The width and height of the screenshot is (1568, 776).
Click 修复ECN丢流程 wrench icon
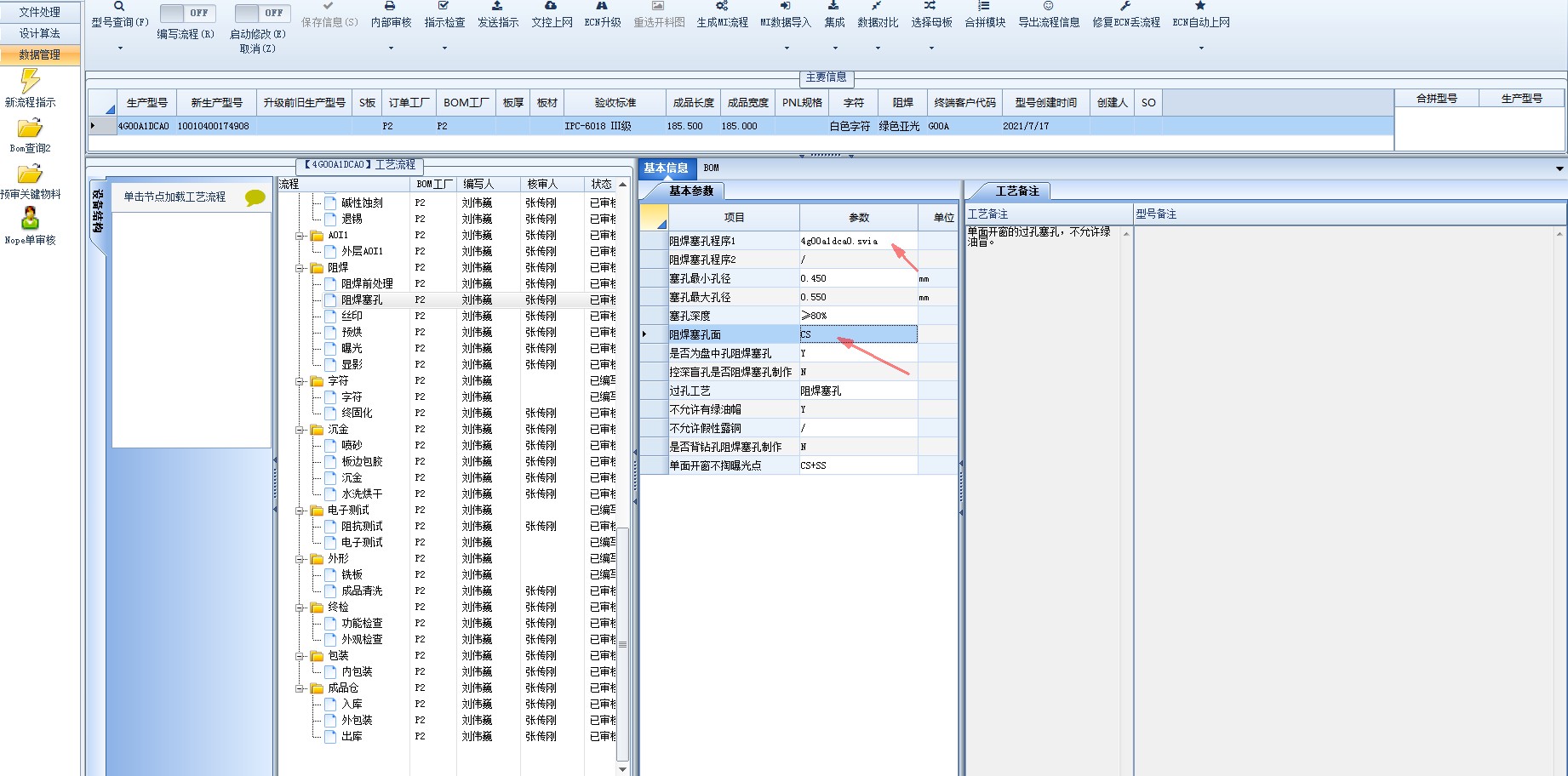(x=1125, y=6)
